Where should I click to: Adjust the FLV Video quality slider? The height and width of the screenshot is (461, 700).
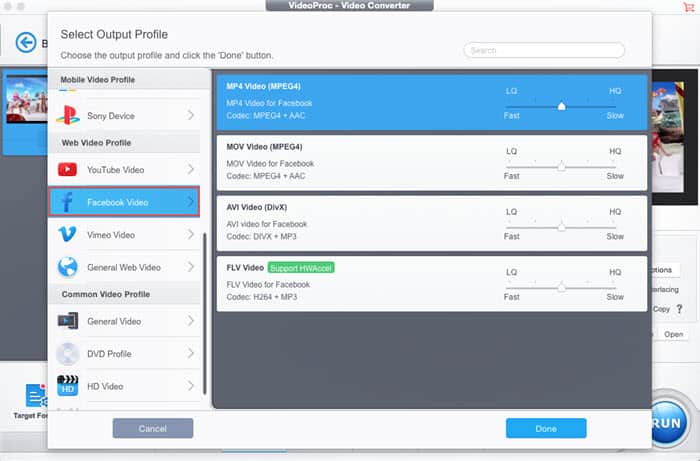click(561, 287)
